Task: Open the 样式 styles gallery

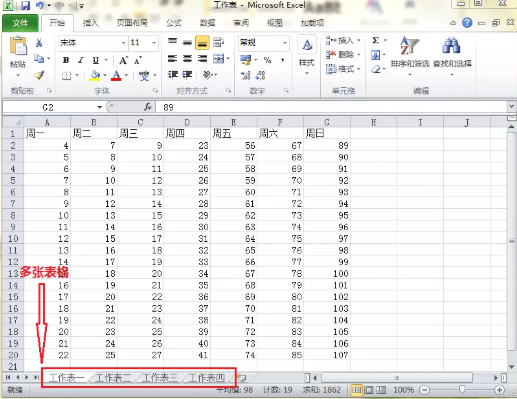Action: click(x=307, y=55)
